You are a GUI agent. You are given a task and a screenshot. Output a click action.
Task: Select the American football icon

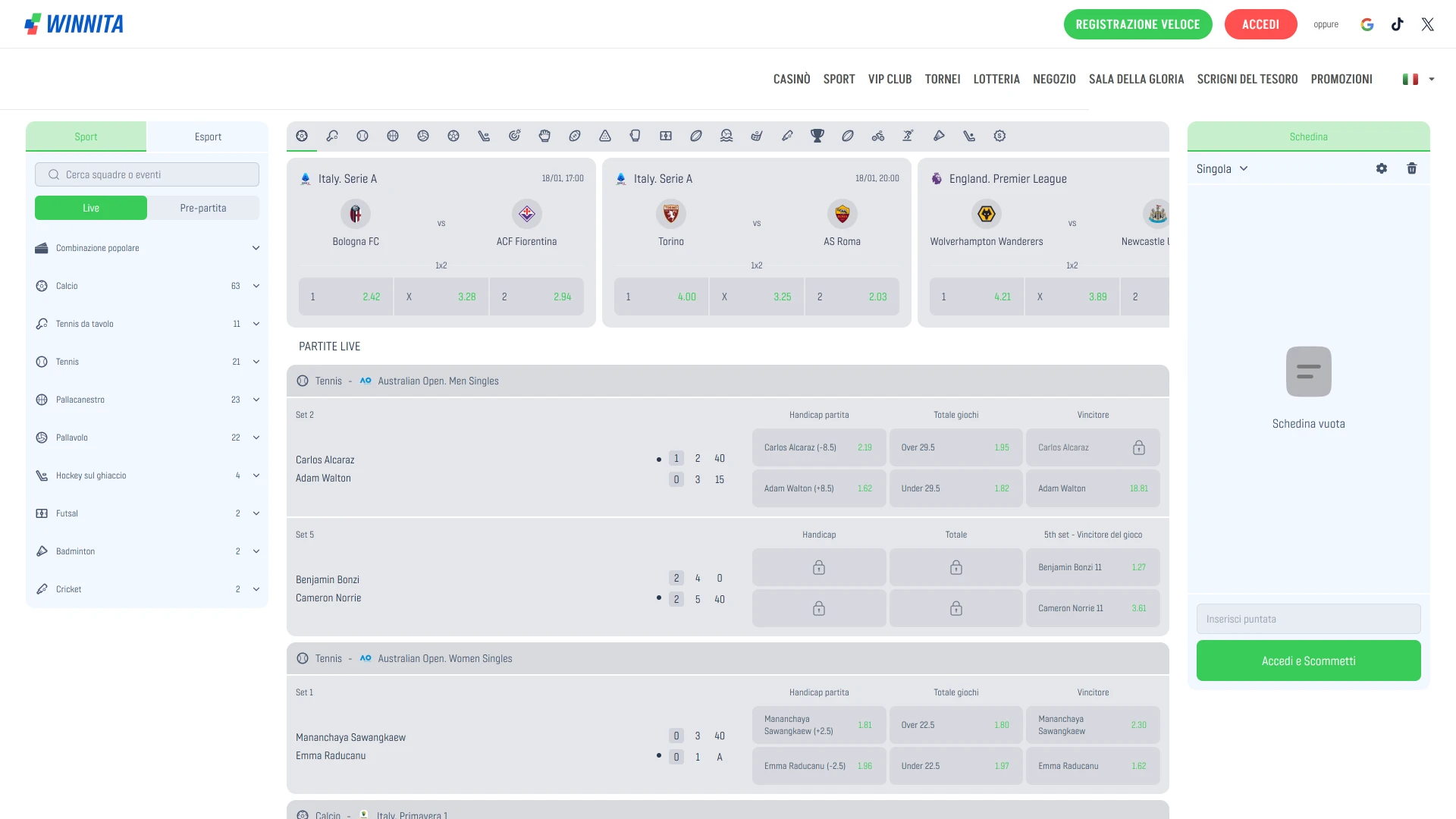[x=575, y=136]
